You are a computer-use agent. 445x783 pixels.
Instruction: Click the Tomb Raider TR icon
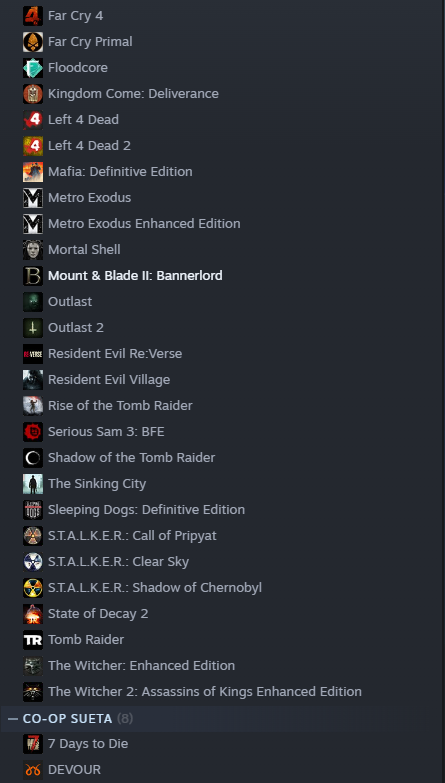[33, 639]
